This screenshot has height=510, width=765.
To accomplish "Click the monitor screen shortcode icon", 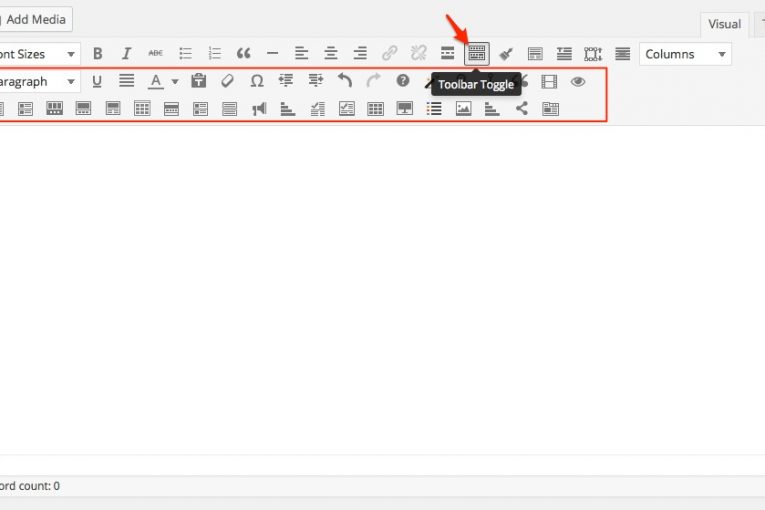I will coord(404,108).
